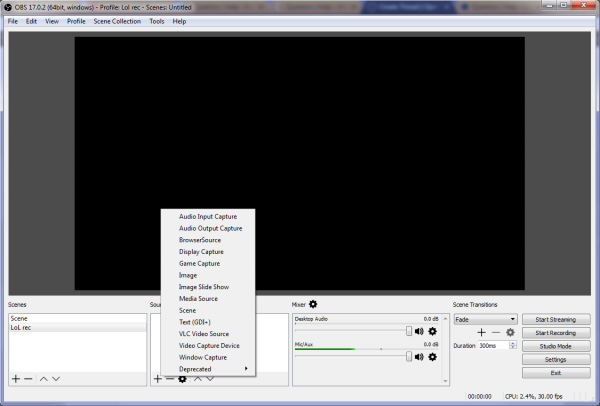Screen dimensions: 600x406
Task: Move the source down with the arrow icon
Action: click(x=210, y=379)
